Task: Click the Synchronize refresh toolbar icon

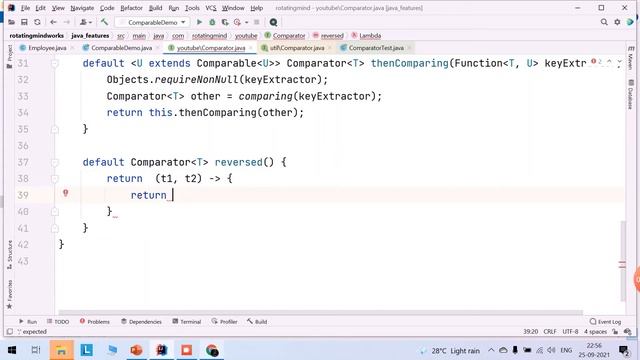Action: click(x=37, y=22)
